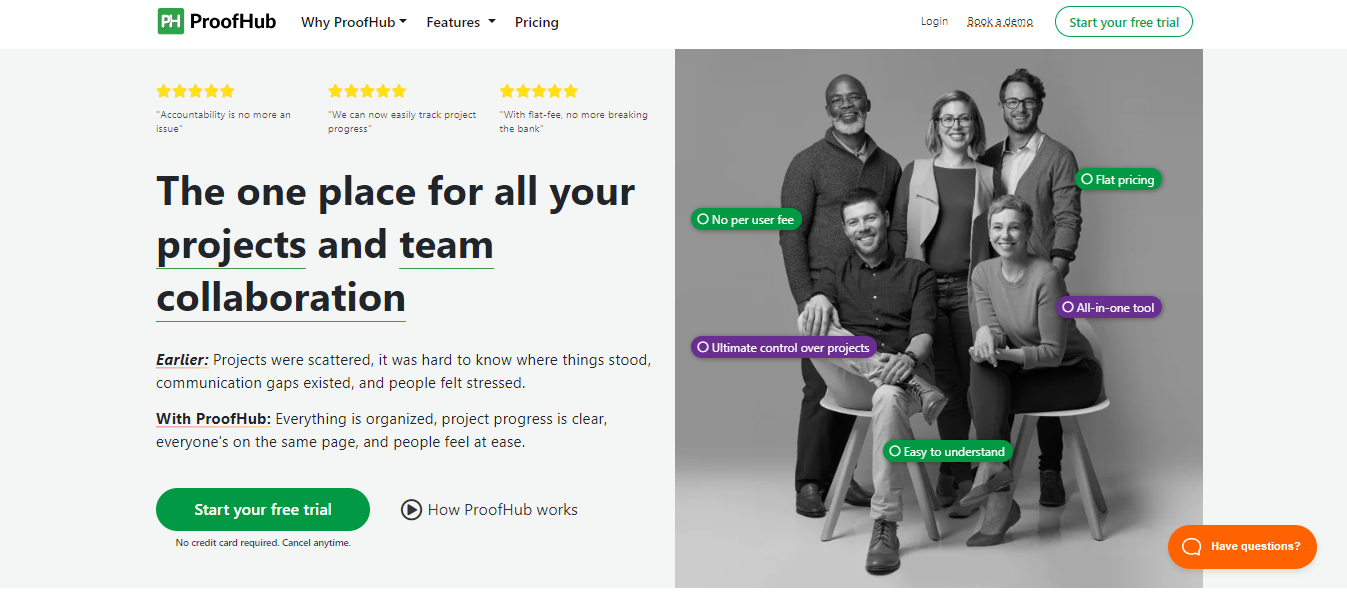Image resolution: width=1347 pixels, height=595 pixels.
Task: Click "We can now easily track project progress" quote
Action: (x=402, y=121)
